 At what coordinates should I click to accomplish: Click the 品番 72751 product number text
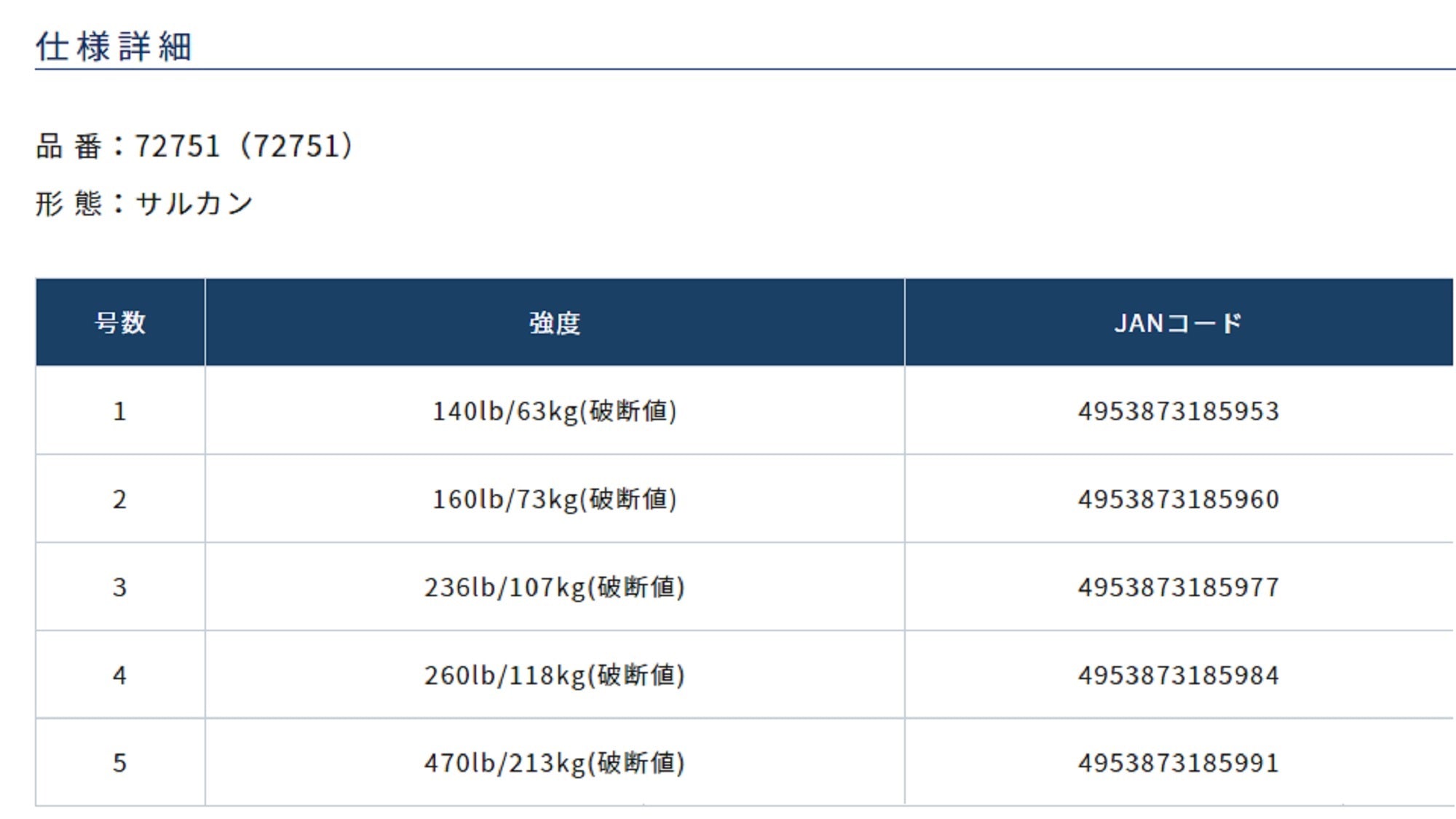point(194,146)
